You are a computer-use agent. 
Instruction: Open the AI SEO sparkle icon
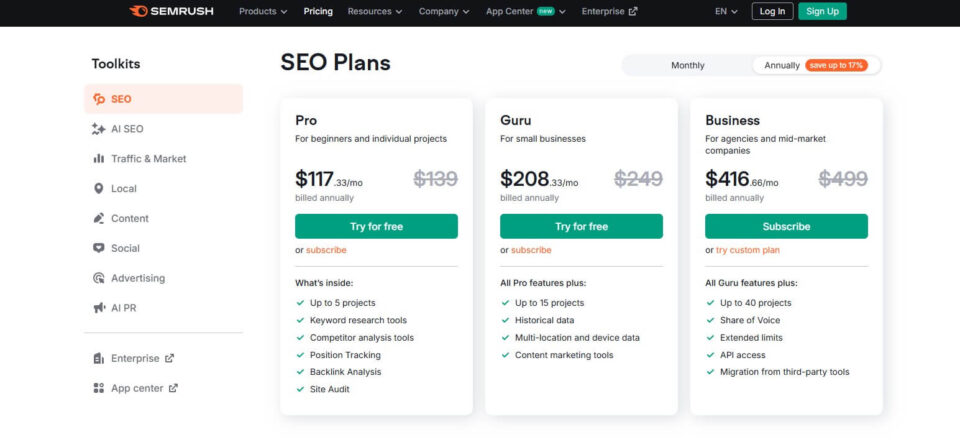[99, 129]
